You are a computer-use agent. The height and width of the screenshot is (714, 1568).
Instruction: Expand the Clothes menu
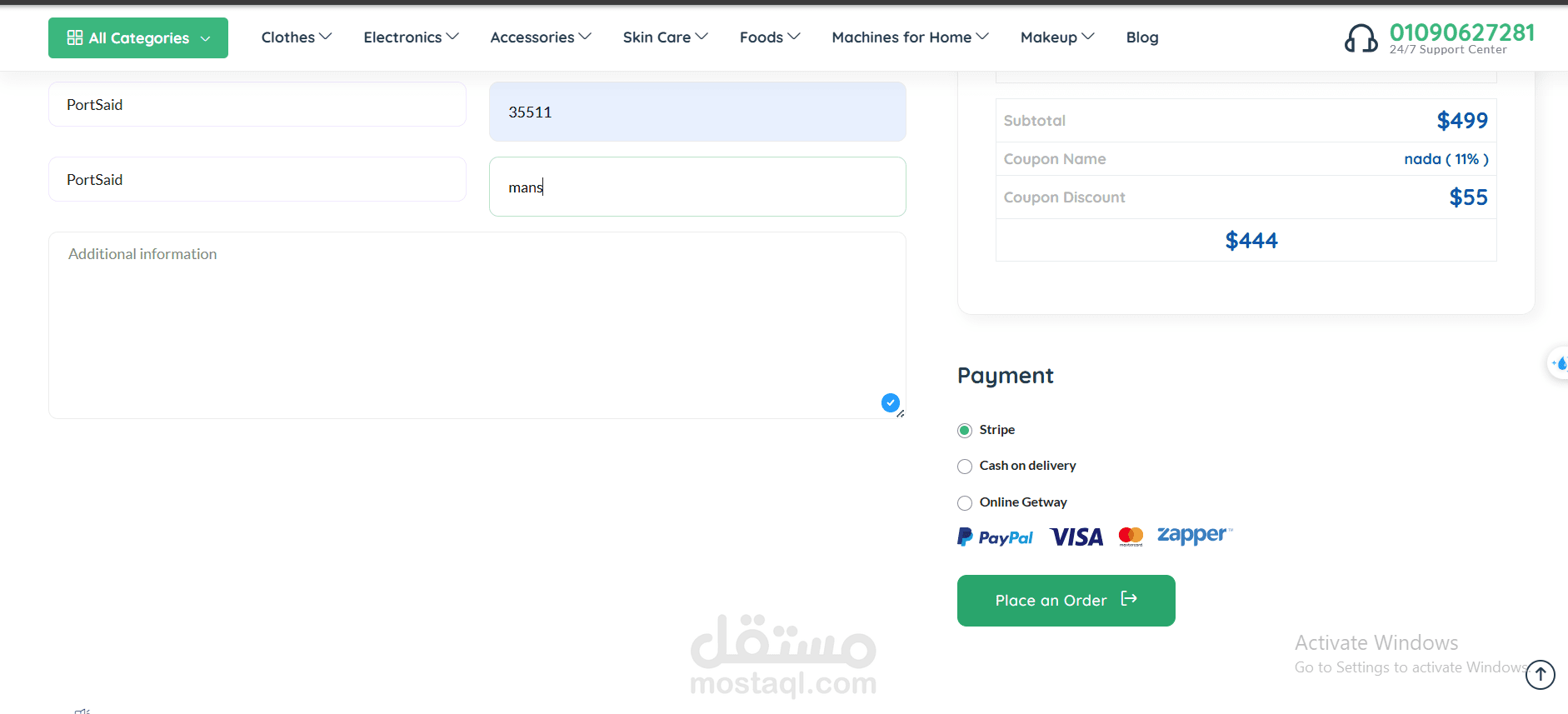(x=297, y=37)
